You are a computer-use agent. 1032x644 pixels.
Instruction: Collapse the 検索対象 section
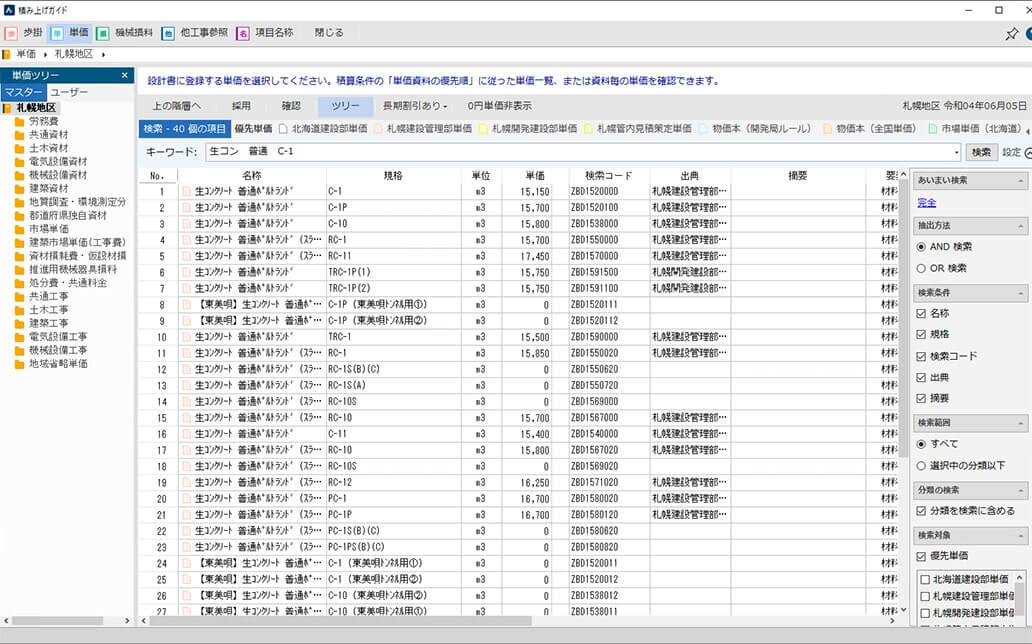pos(1020,535)
